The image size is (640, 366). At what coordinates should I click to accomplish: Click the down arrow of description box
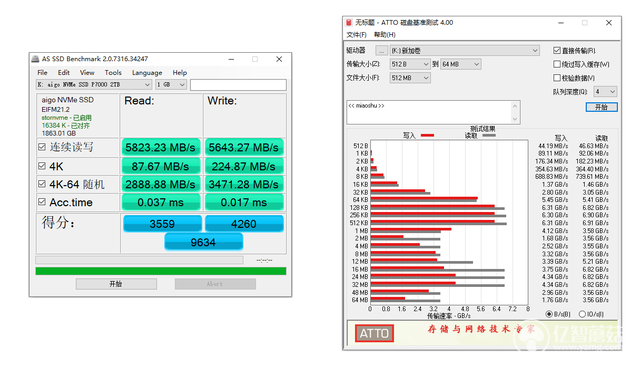click(515, 119)
